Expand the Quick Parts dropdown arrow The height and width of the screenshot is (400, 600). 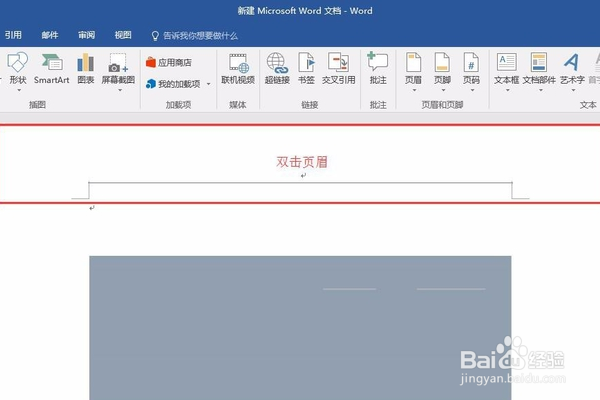pos(540,90)
